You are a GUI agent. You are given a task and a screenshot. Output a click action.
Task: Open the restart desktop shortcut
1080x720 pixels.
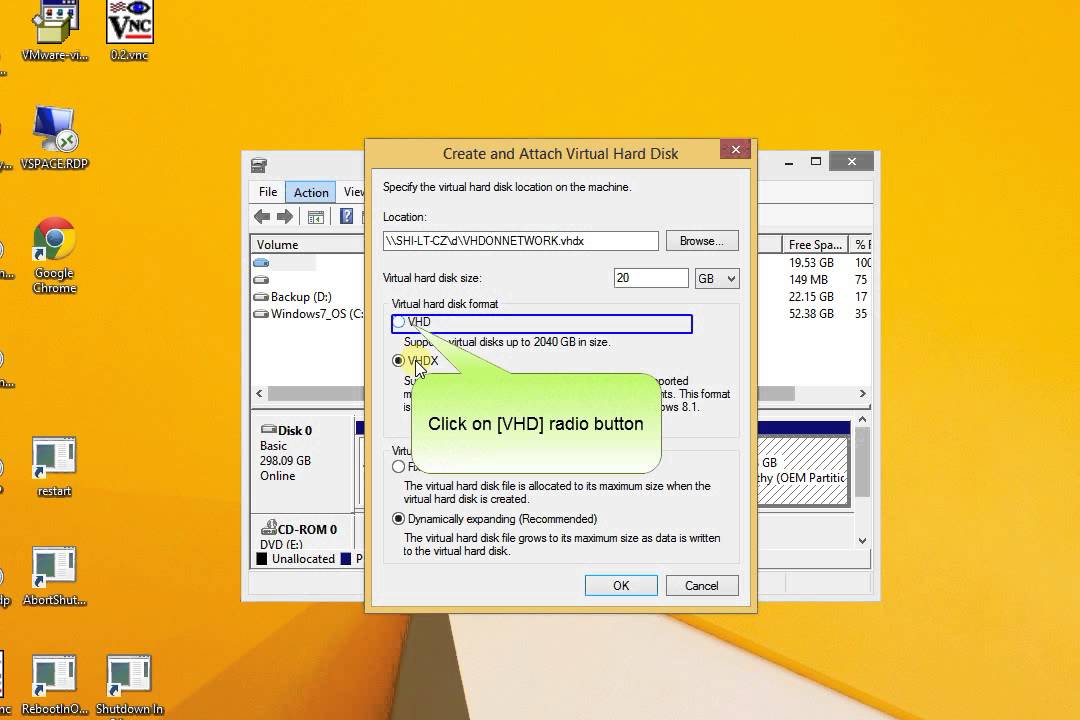pos(54,466)
